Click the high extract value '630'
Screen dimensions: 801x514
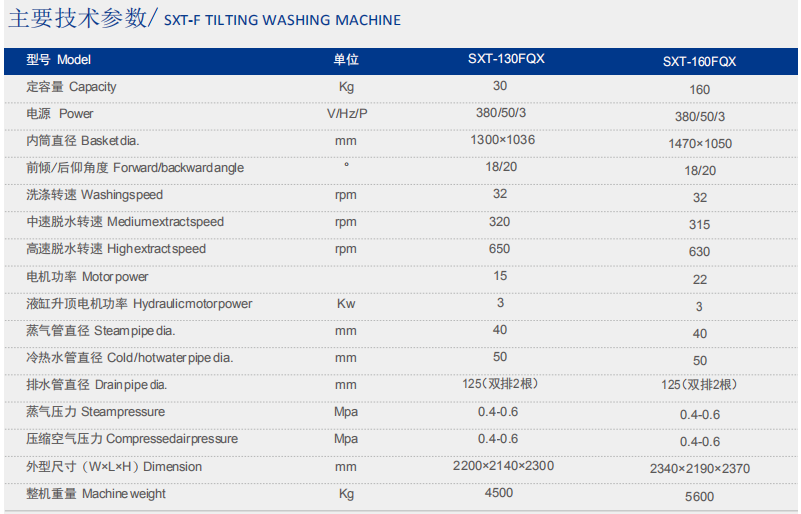(699, 252)
